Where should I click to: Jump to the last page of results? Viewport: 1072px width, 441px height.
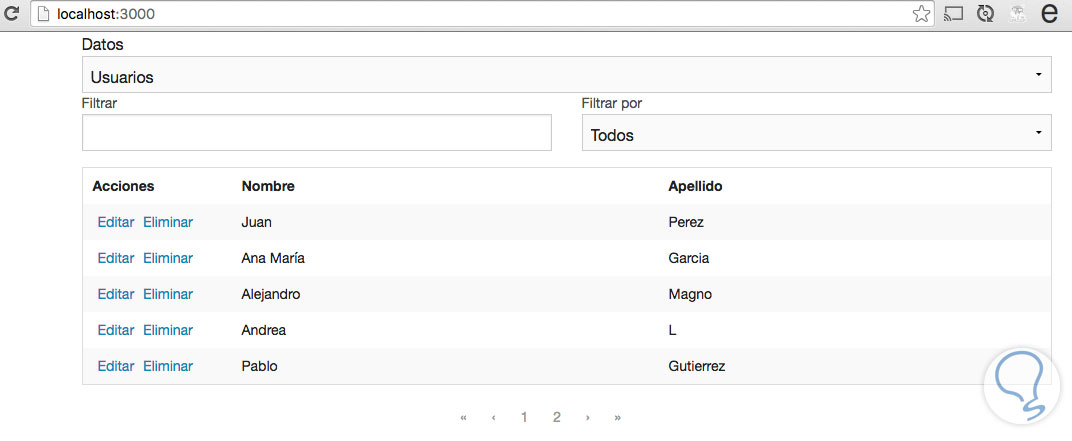coord(618,417)
